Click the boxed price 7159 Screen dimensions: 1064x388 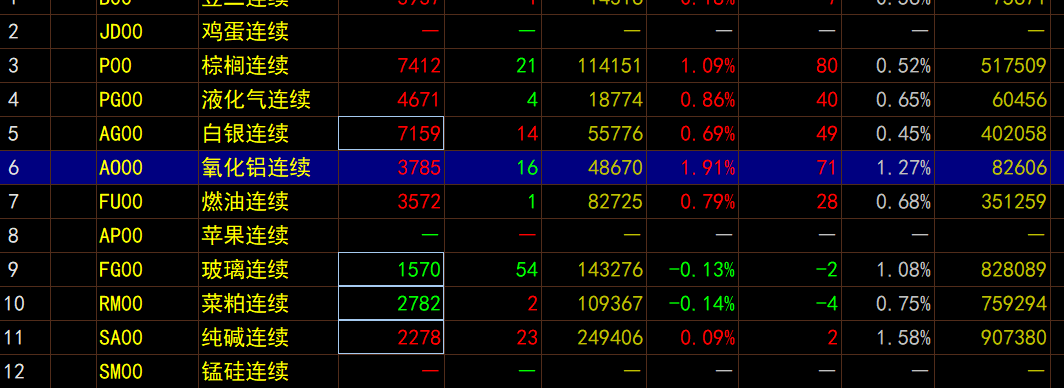tap(391, 133)
